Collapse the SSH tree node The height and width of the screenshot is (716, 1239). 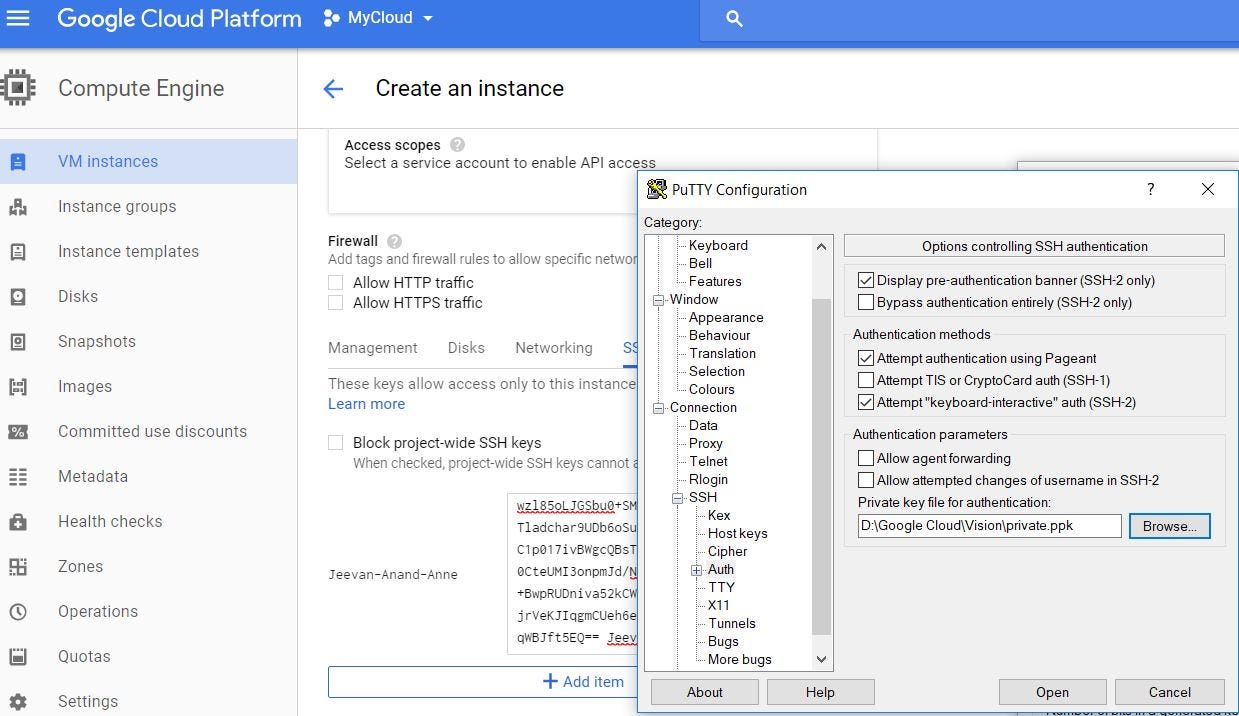click(x=678, y=498)
